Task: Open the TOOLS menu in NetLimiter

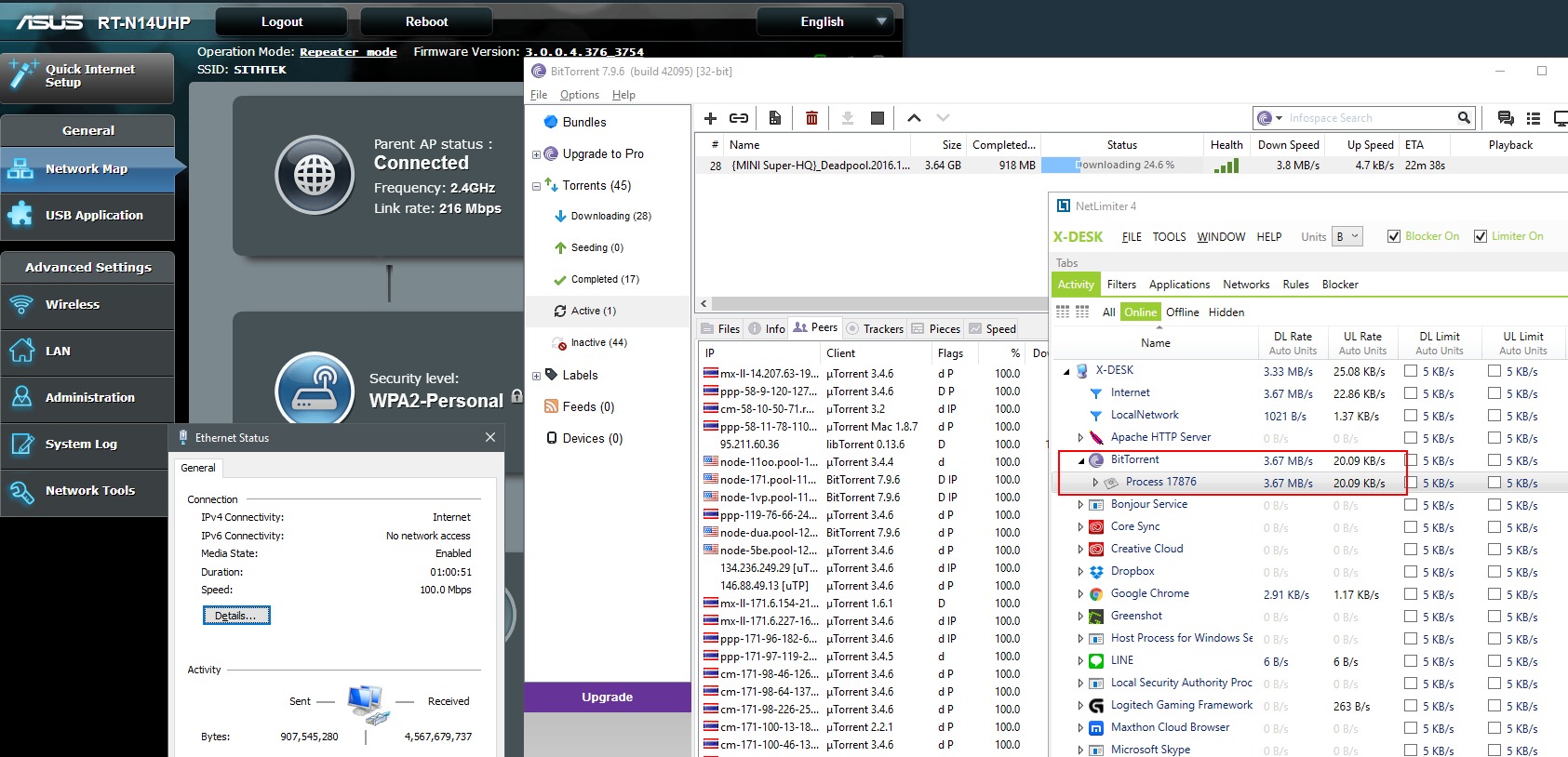Action: [x=1169, y=237]
